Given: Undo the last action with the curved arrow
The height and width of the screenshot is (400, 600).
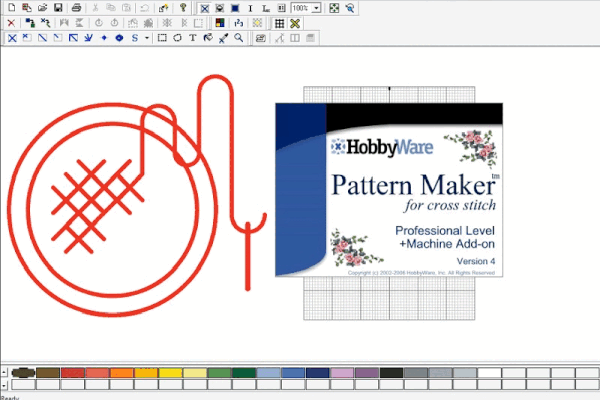Looking at the screenshot, I should pos(144,8).
